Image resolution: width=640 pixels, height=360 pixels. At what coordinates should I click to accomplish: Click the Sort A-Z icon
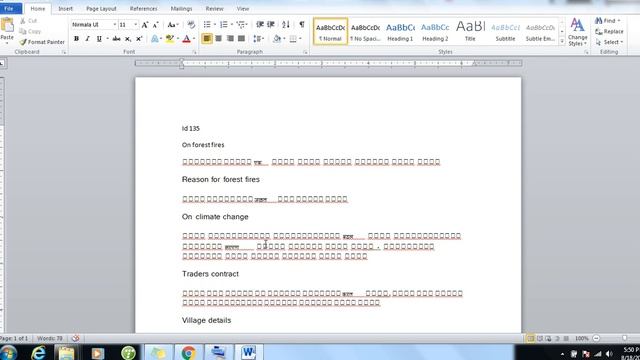(x=286, y=25)
